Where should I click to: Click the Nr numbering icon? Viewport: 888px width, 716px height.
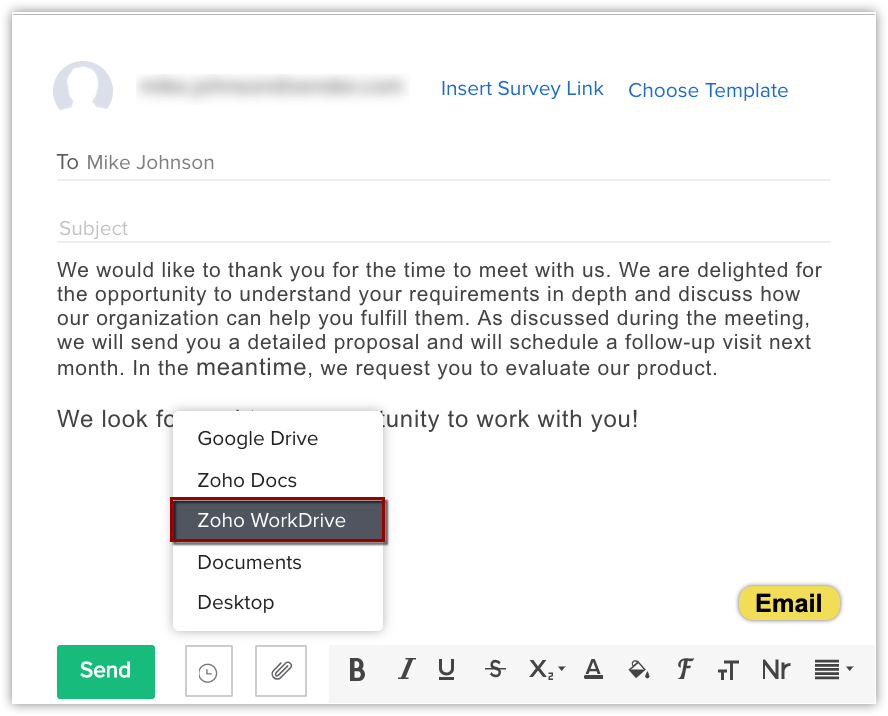click(776, 670)
